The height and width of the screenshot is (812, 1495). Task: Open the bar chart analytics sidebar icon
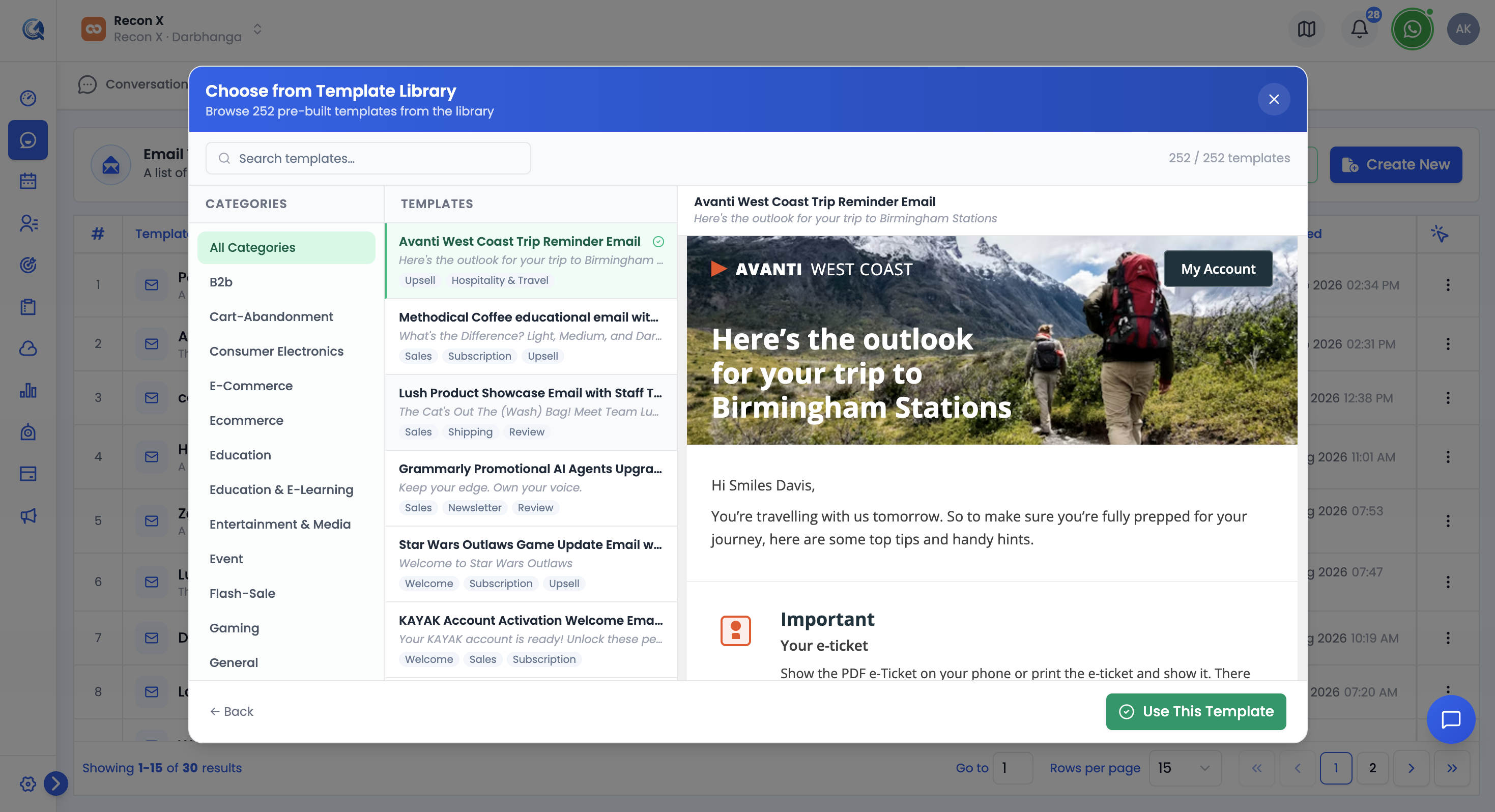(28, 391)
